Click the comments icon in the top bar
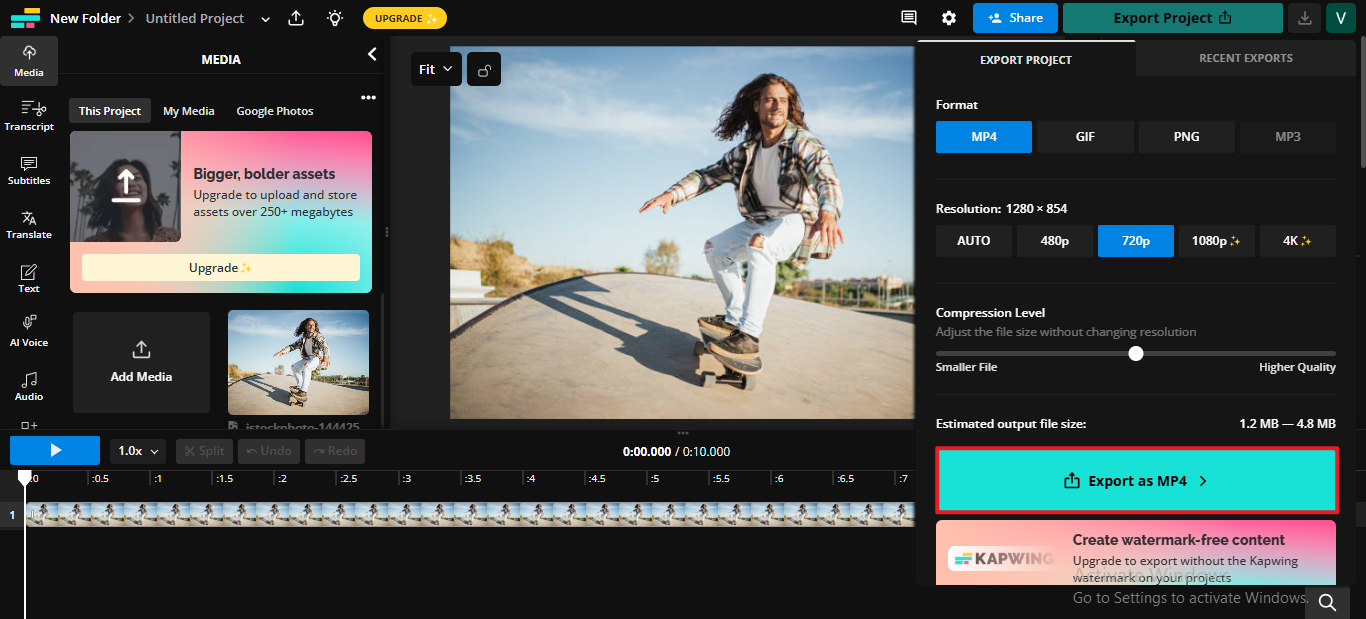Screen dimensions: 1366x619 tap(908, 18)
